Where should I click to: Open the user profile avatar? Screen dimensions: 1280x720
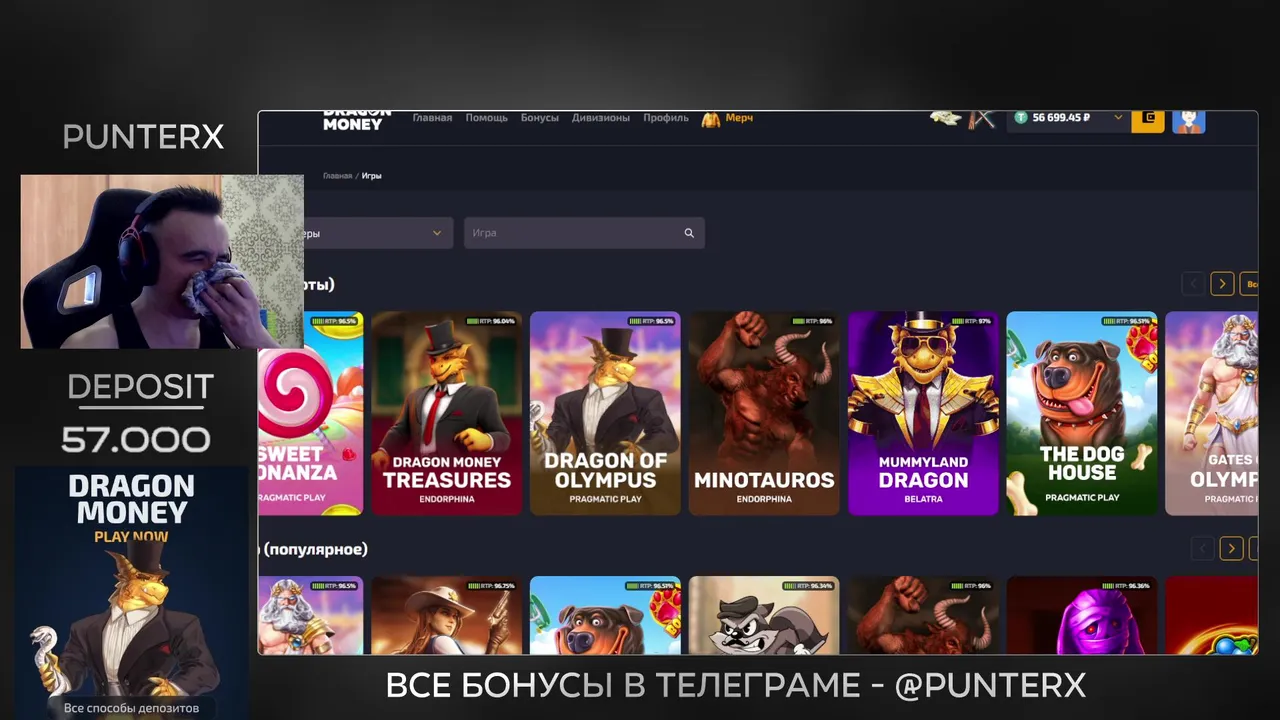point(1188,120)
